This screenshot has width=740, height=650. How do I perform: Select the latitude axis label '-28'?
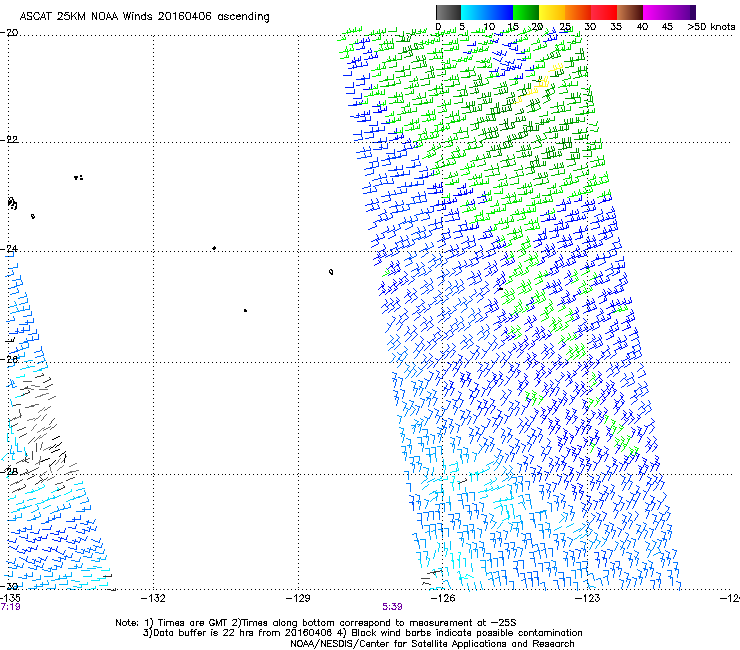pos(9,471)
